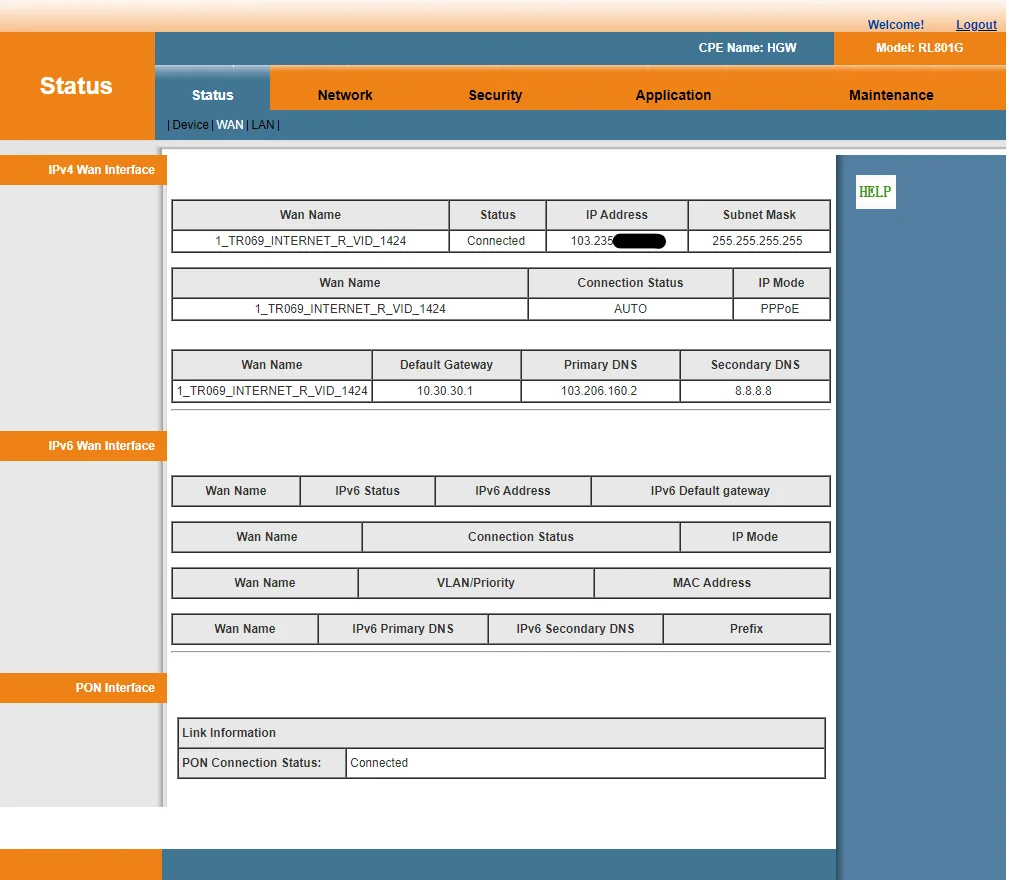The height and width of the screenshot is (880, 1009).
Task: Click the redacted 103.235 IP address cell
Action: (x=616, y=241)
